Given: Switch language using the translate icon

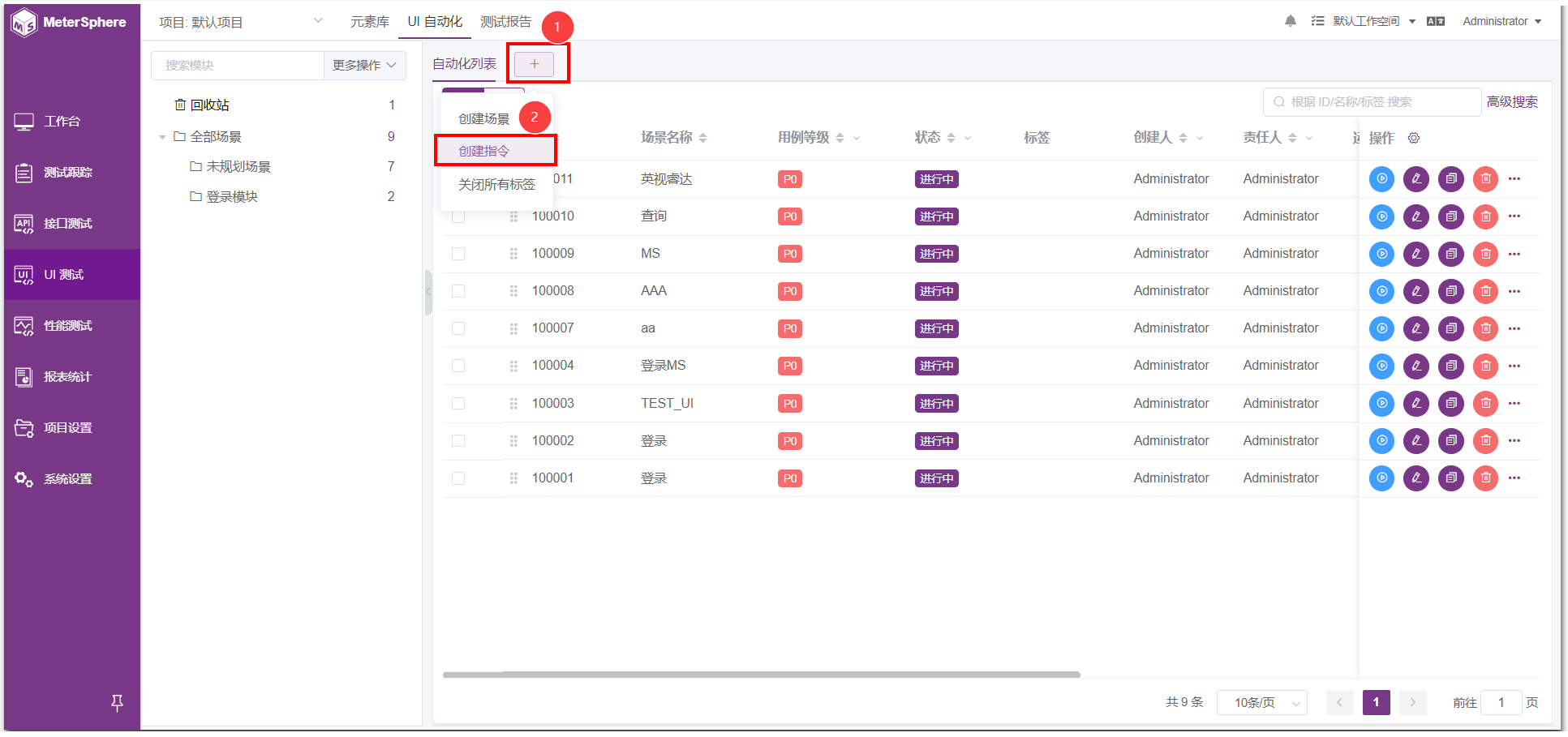Looking at the screenshot, I should pyautogui.click(x=1436, y=22).
